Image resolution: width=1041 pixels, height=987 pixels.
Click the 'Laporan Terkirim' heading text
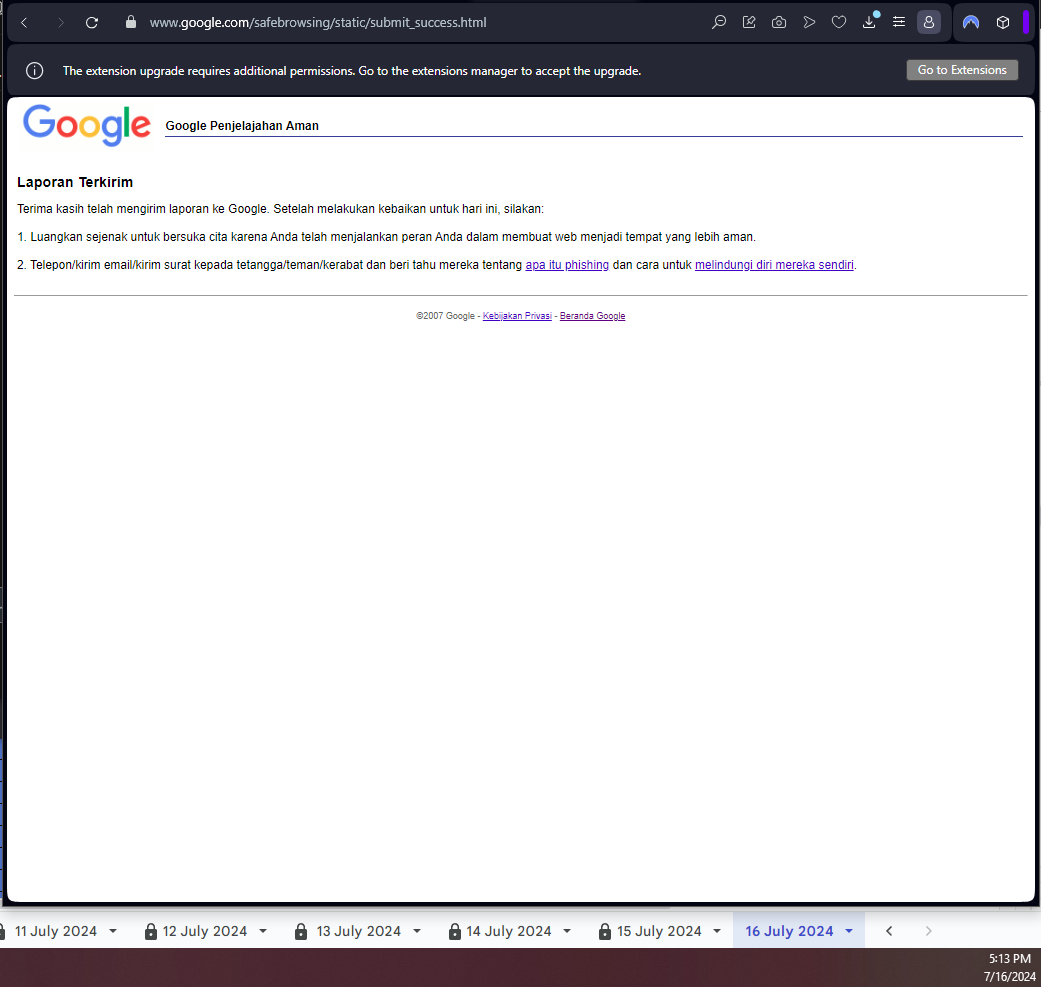tap(75, 182)
